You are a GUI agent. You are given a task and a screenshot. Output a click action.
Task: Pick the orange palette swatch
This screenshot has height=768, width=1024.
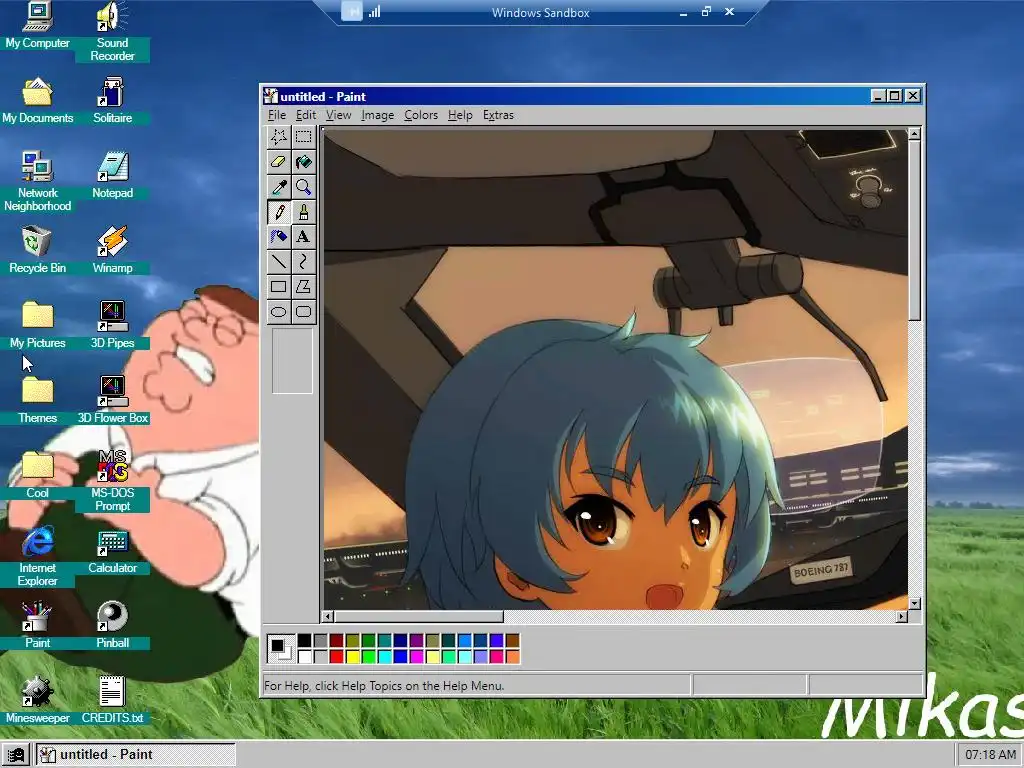pos(513,656)
